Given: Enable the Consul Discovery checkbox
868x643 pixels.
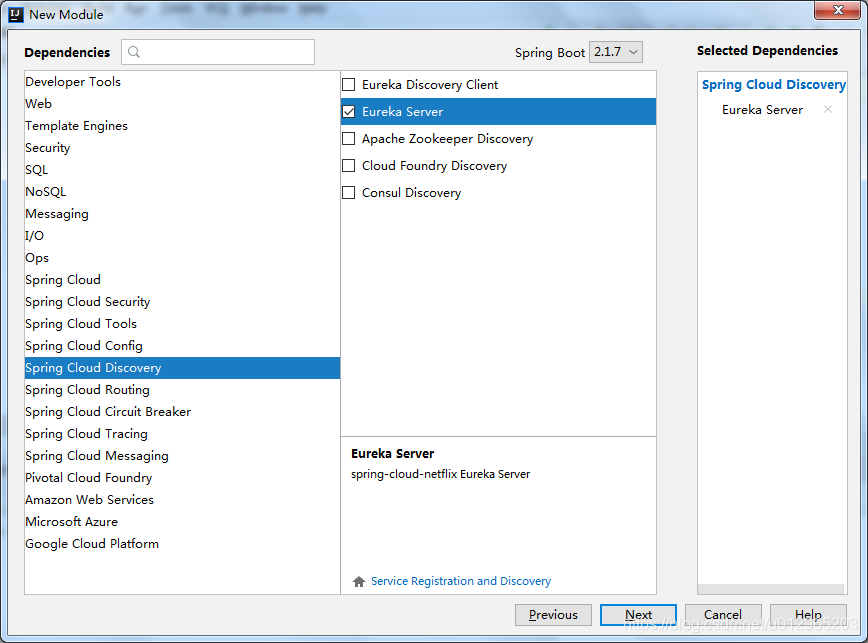Looking at the screenshot, I should tap(349, 193).
